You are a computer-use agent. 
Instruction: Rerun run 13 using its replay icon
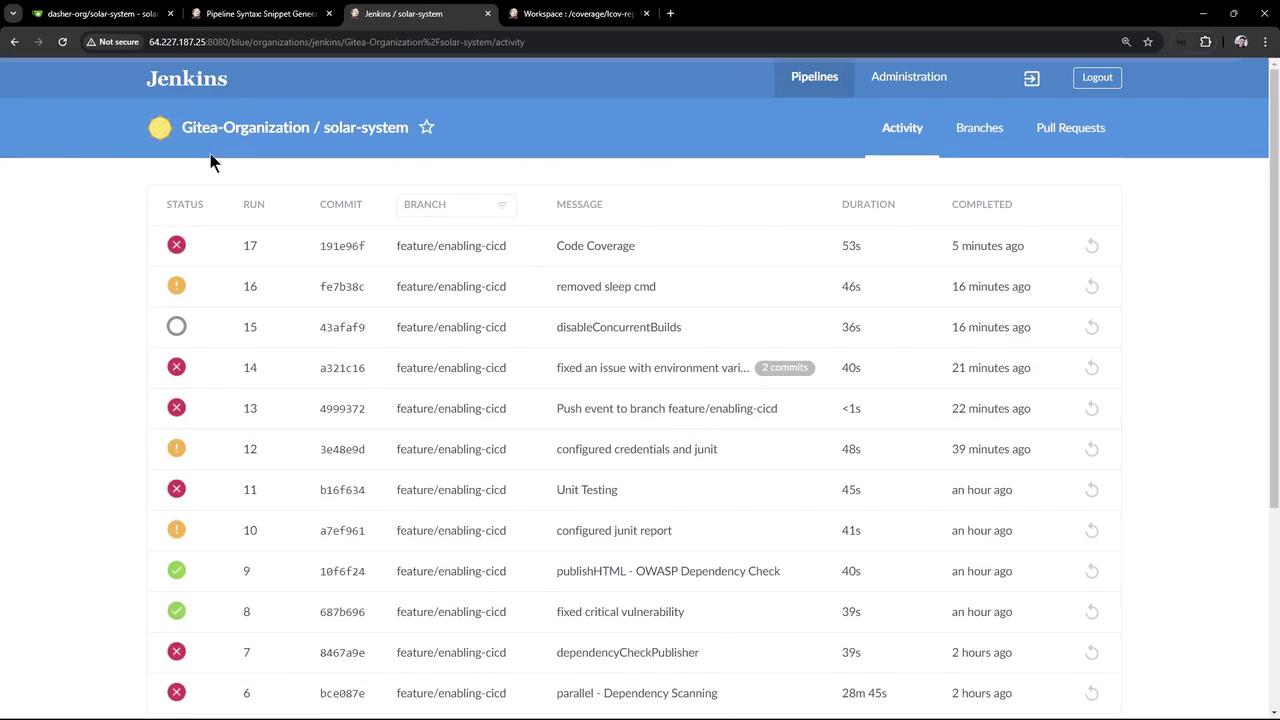coord(1092,409)
